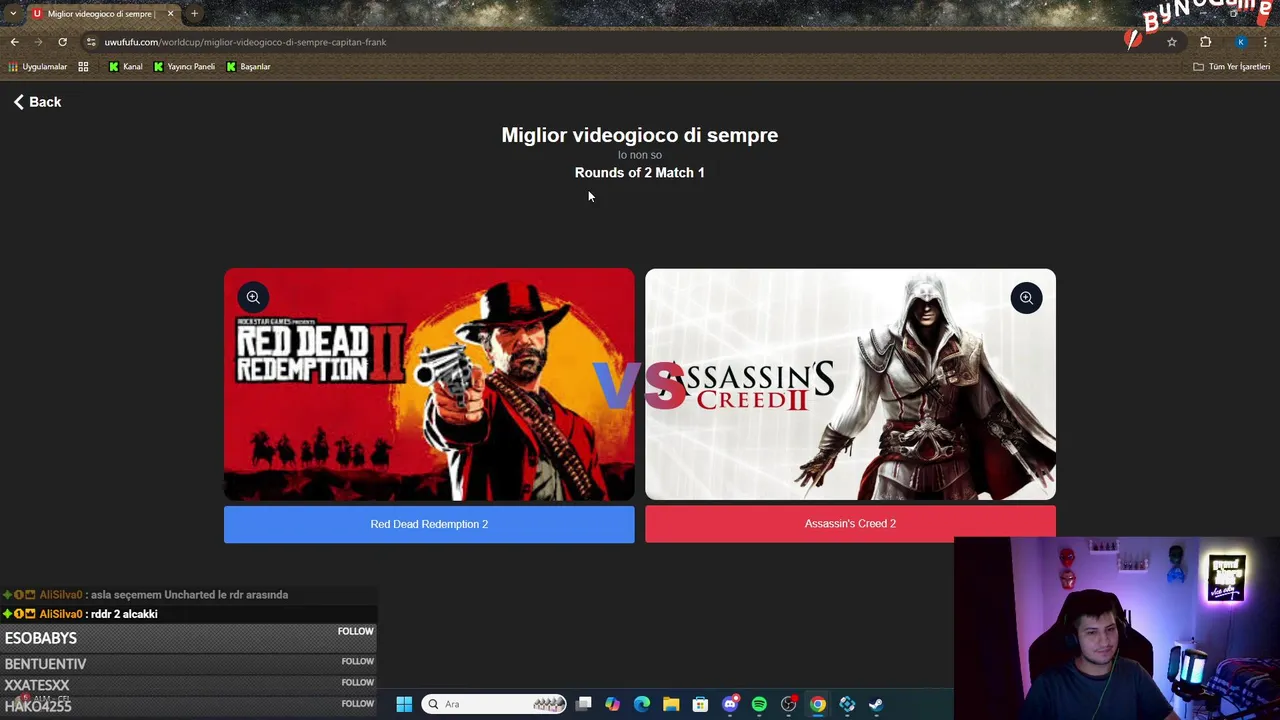Vote for Assassin's Creed 2 red button
The image size is (1280, 720).
pyautogui.click(x=850, y=524)
